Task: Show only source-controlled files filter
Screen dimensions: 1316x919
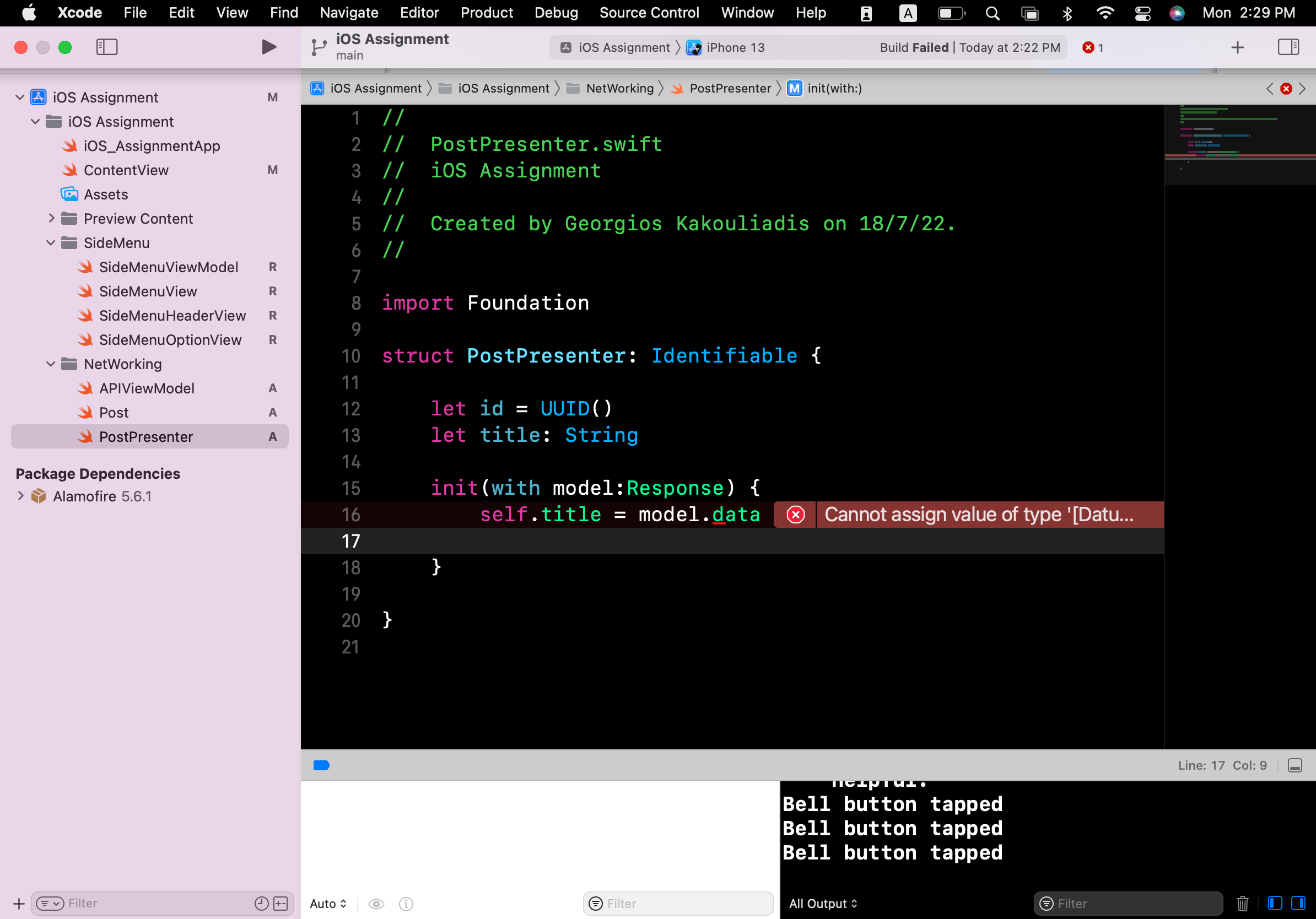Action: click(281, 904)
